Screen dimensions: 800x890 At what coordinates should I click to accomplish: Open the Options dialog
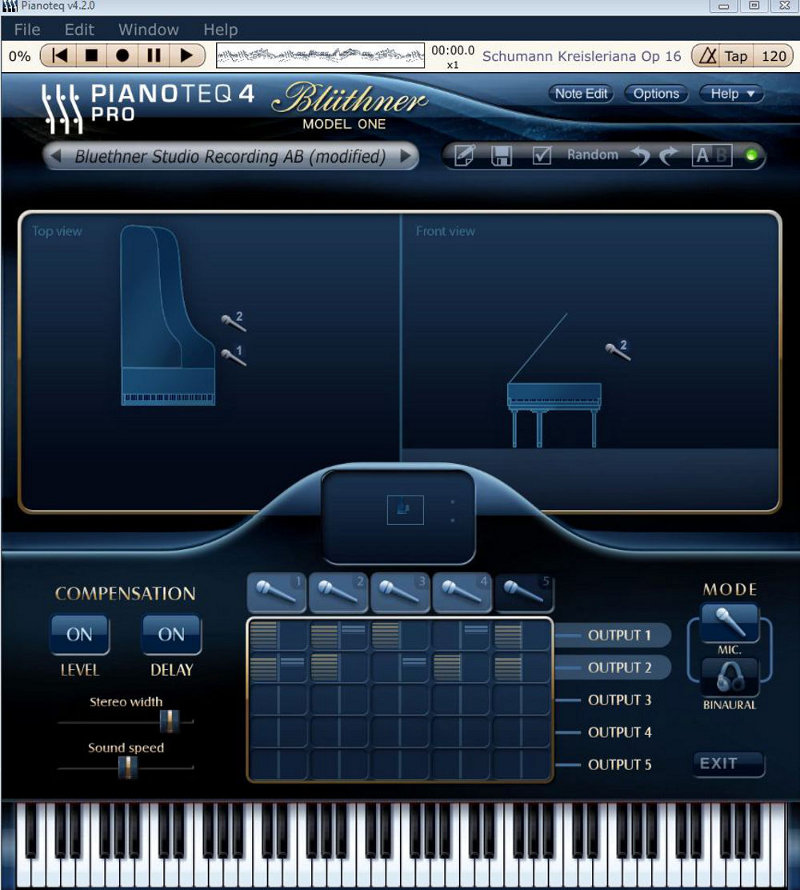[x=656, y=94]
